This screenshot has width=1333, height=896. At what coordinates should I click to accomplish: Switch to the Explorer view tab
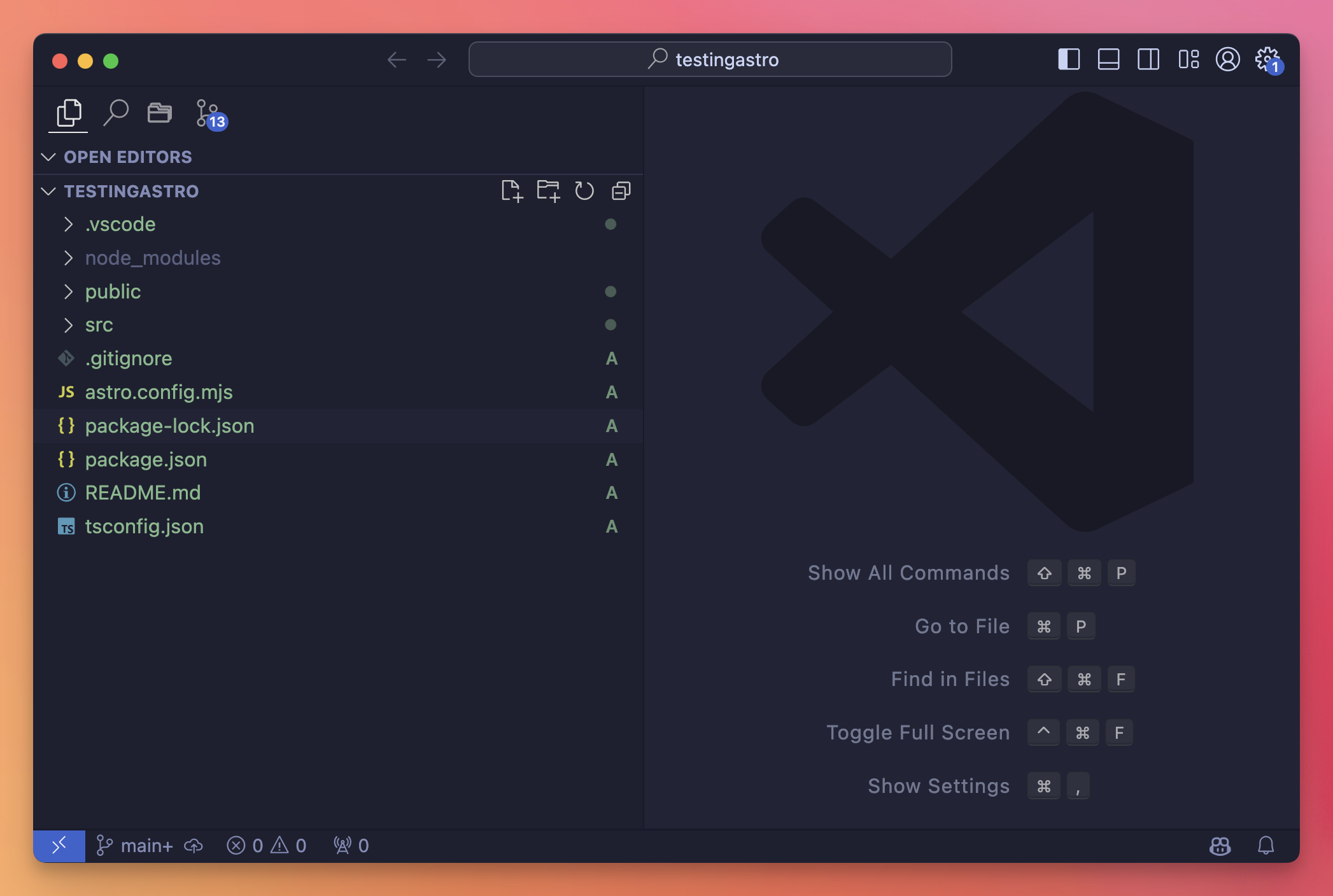click(69, 113)
